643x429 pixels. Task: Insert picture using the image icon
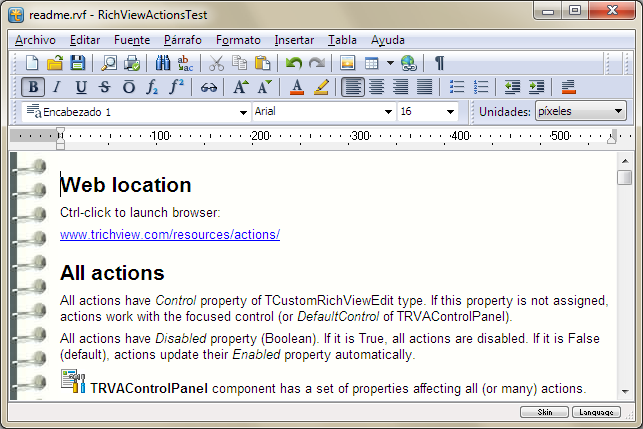[348, 63]
